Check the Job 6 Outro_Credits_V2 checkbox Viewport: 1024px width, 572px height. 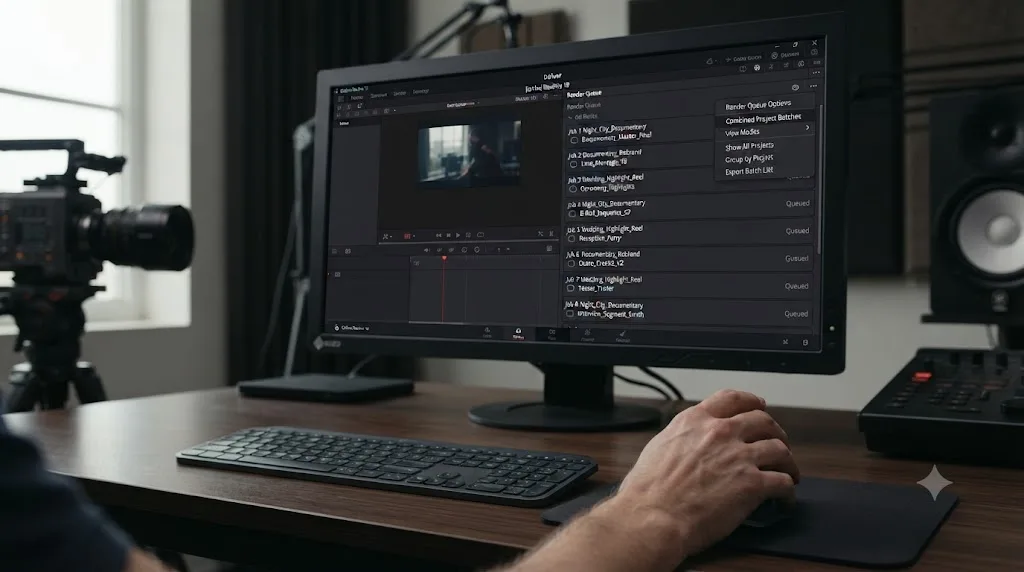571,264
